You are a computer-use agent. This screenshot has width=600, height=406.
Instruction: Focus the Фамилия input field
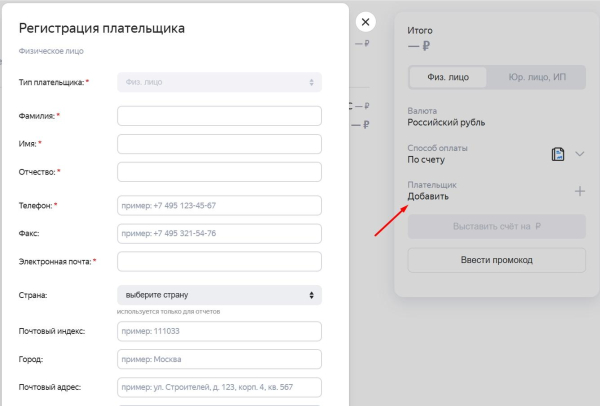[x=219, y=116]
